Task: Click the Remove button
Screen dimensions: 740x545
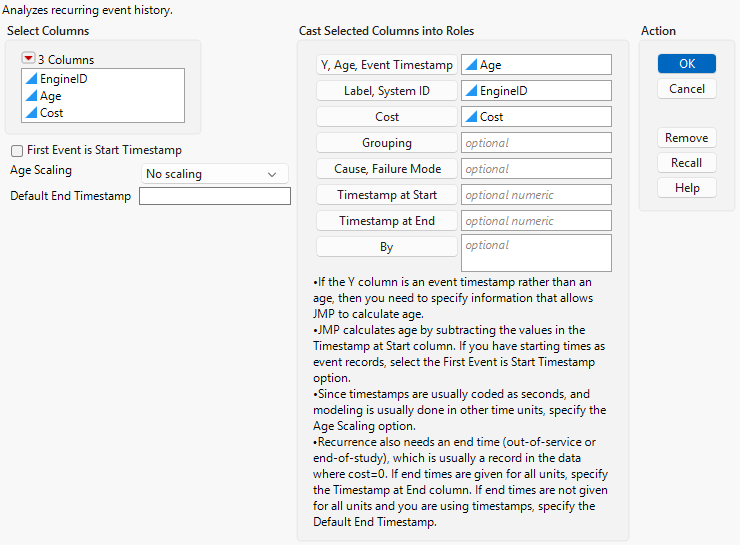Action: point(686,138)
